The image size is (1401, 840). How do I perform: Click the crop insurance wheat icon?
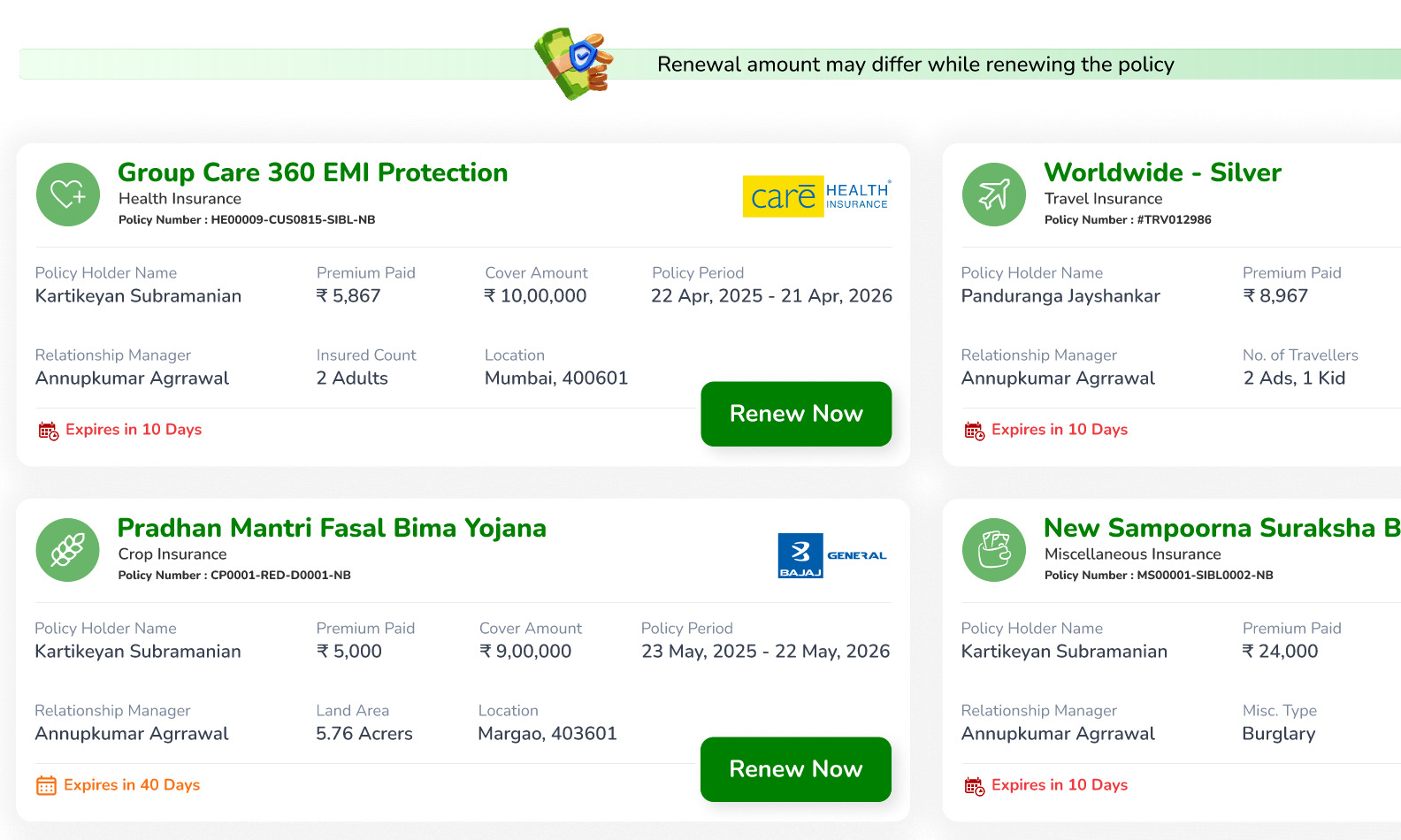[x=68, y=550]
